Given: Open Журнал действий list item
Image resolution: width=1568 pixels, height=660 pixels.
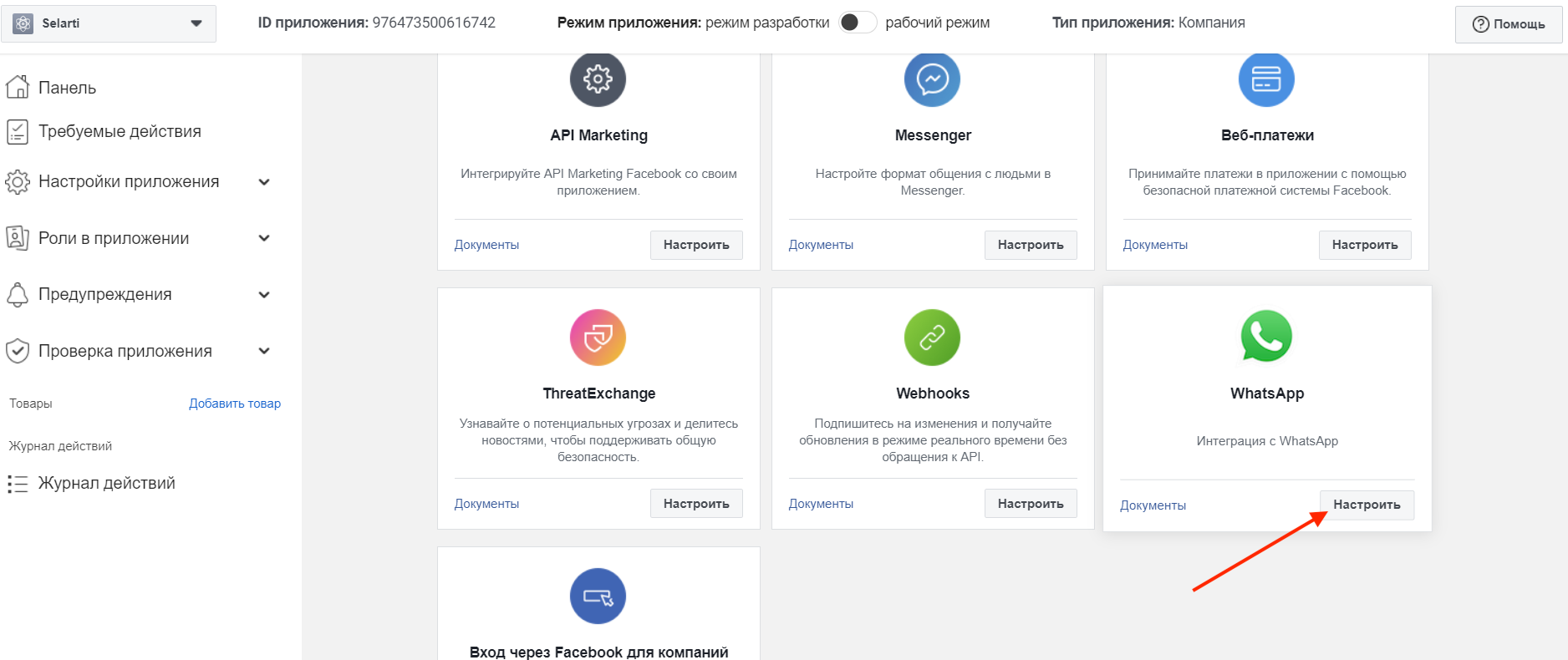Looking at the screenshot, I should tap(106, 483).
